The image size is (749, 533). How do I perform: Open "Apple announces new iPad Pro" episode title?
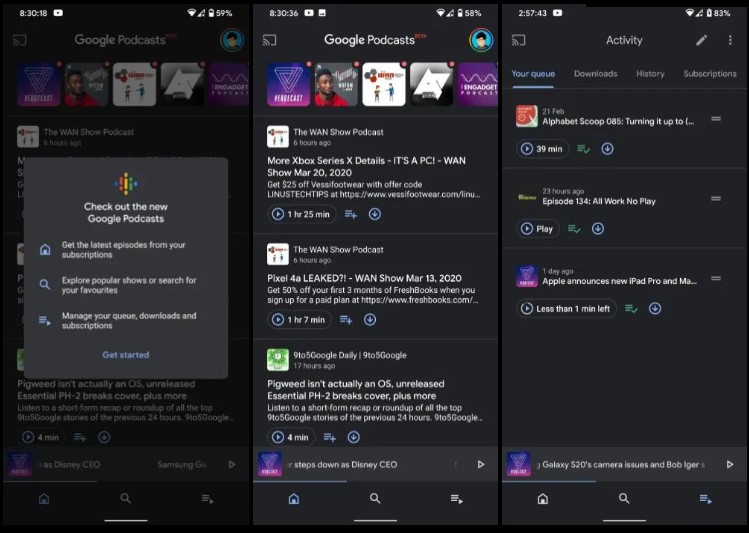[619, 281]
